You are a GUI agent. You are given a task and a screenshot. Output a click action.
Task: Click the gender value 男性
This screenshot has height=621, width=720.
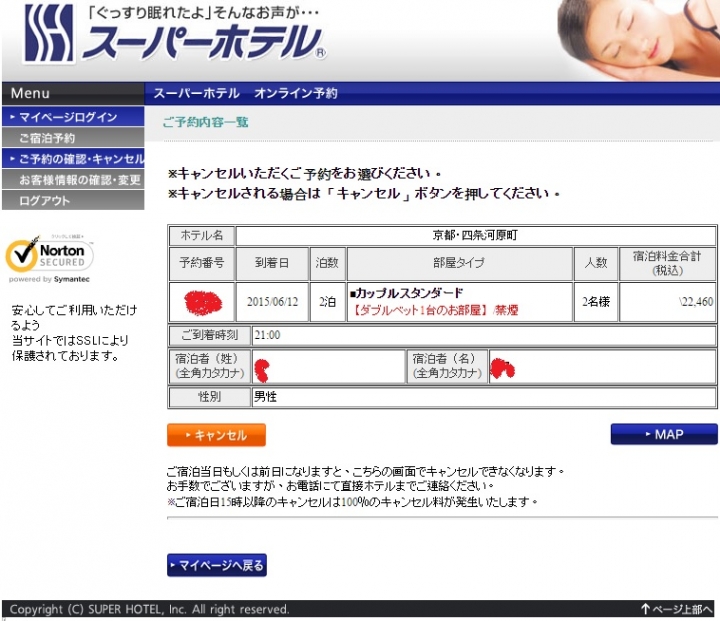tap(265, 396)
